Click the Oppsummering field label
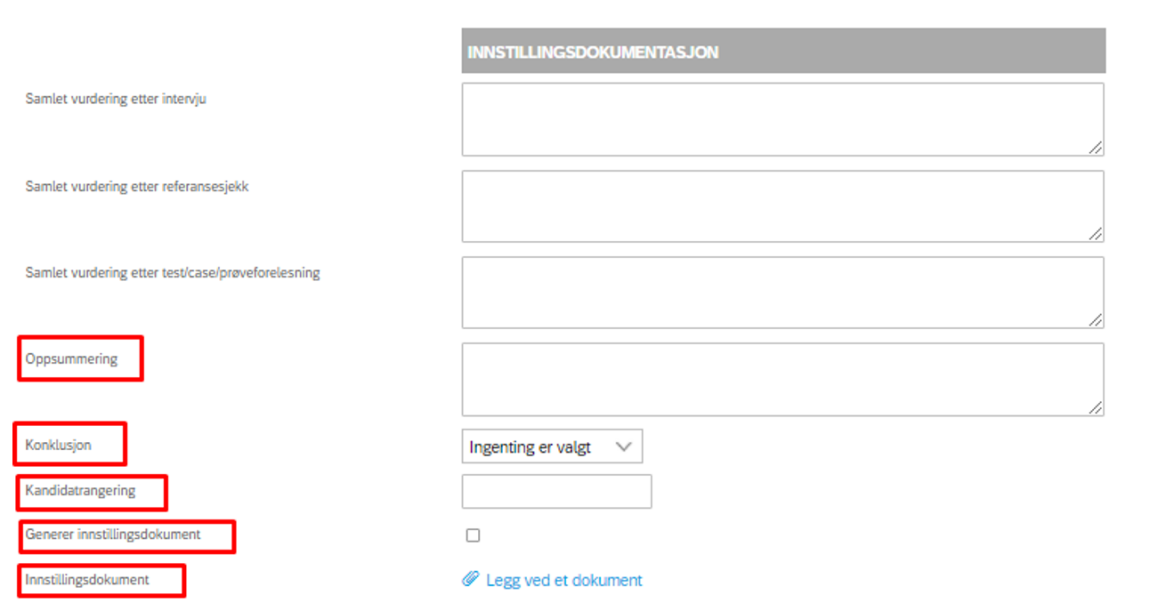Image resolution: width=1150 pixels, height=611 pixels. 71,359
